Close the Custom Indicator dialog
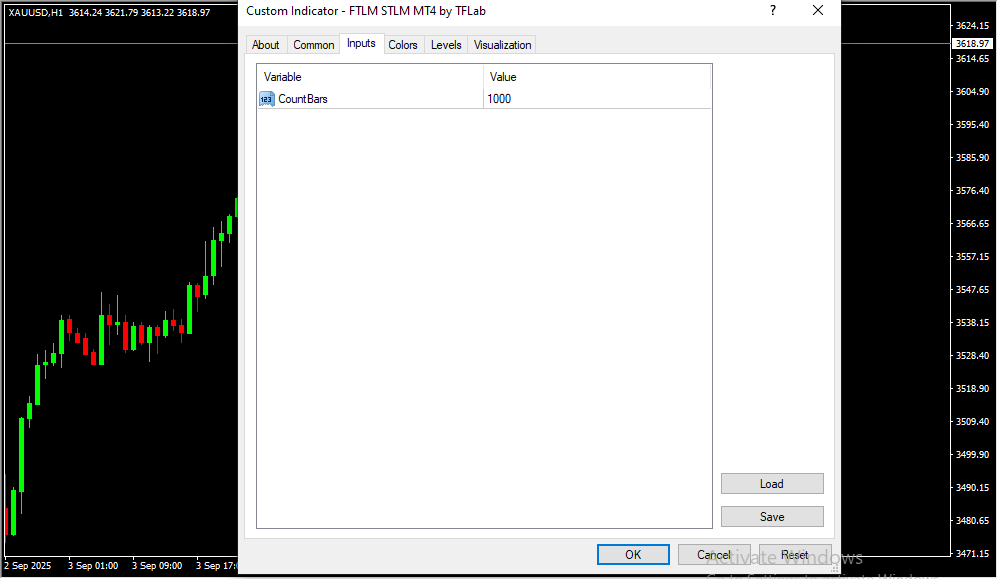The width and height of the screenshot is (998, 579). coord(818,11)
